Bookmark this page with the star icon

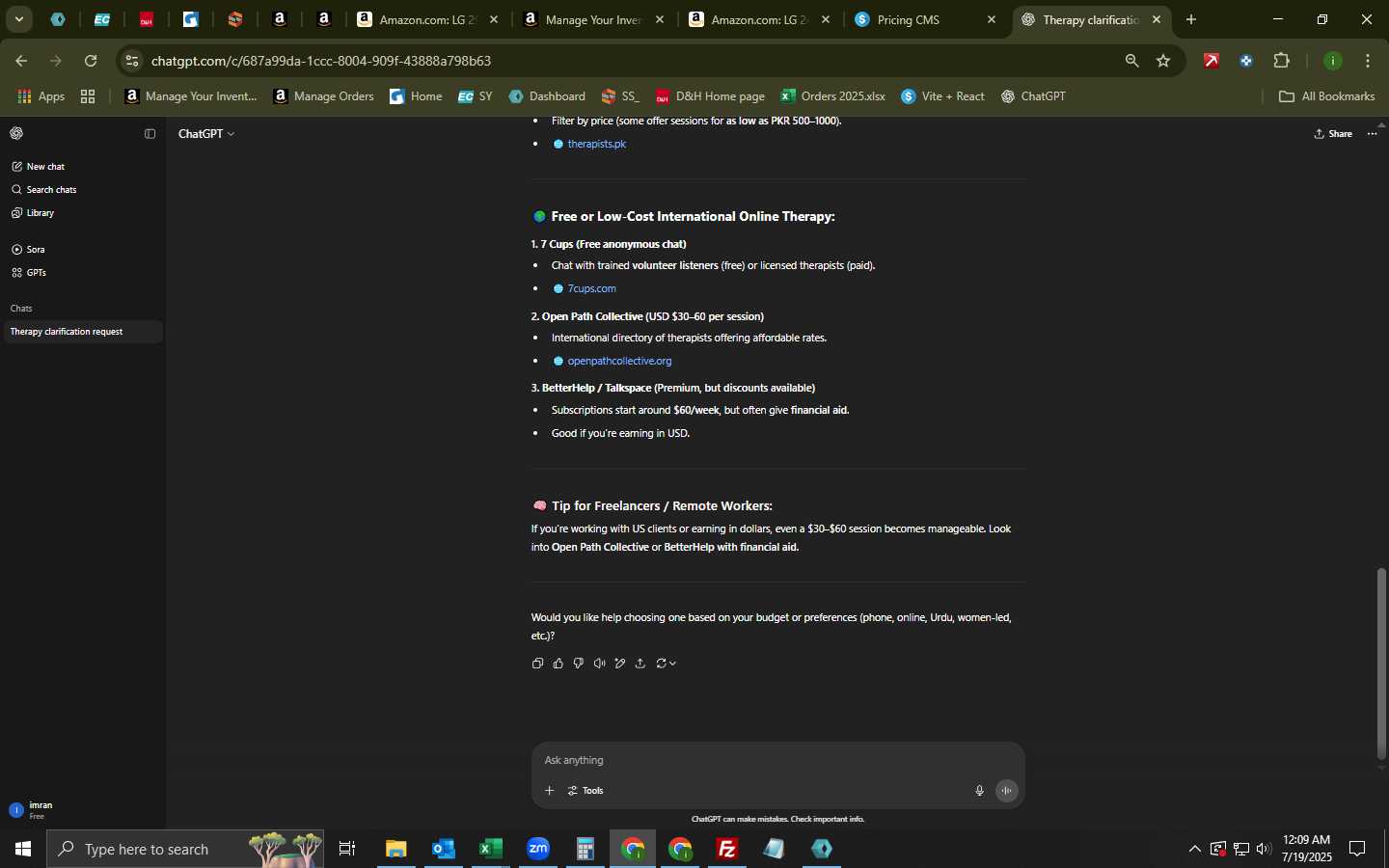point(1163,61)
